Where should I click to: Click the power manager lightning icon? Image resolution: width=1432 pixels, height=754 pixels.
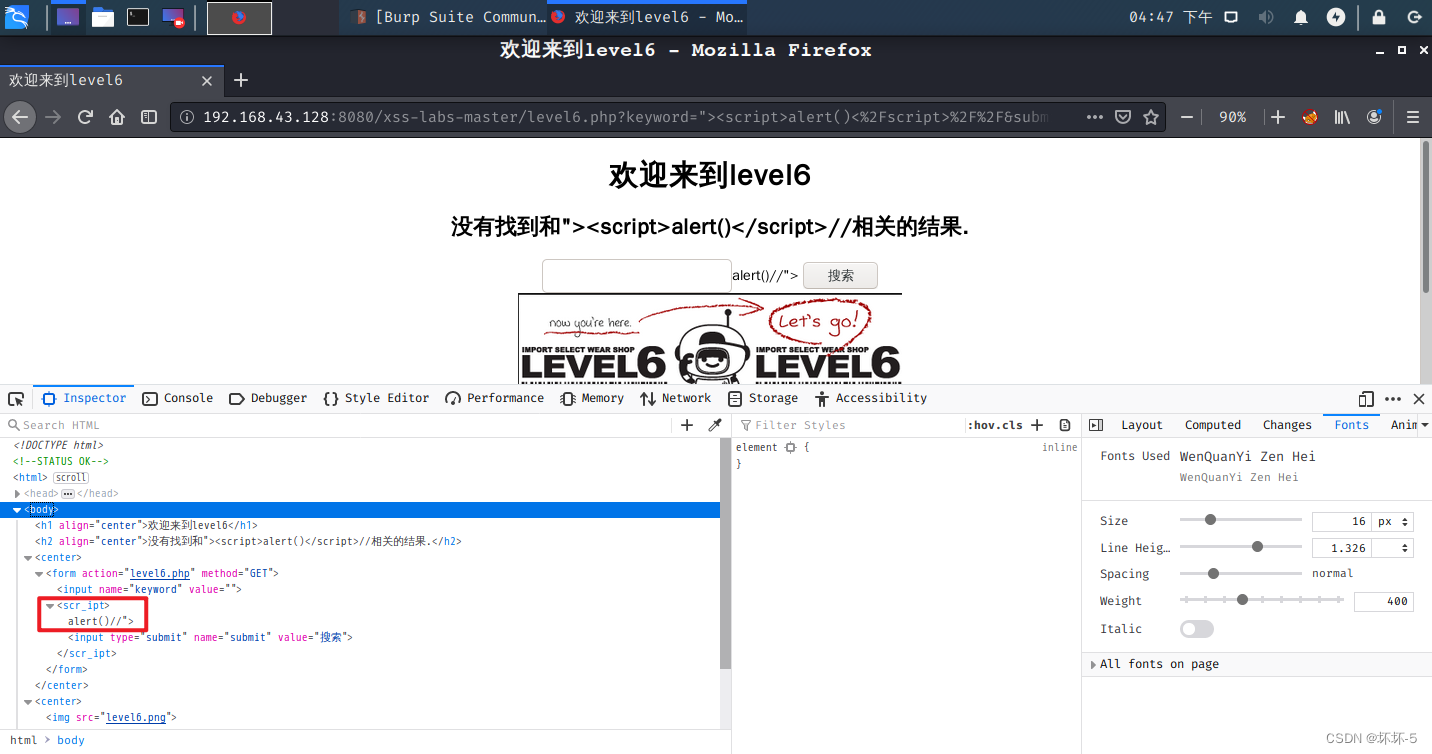tap(1336, 17)
